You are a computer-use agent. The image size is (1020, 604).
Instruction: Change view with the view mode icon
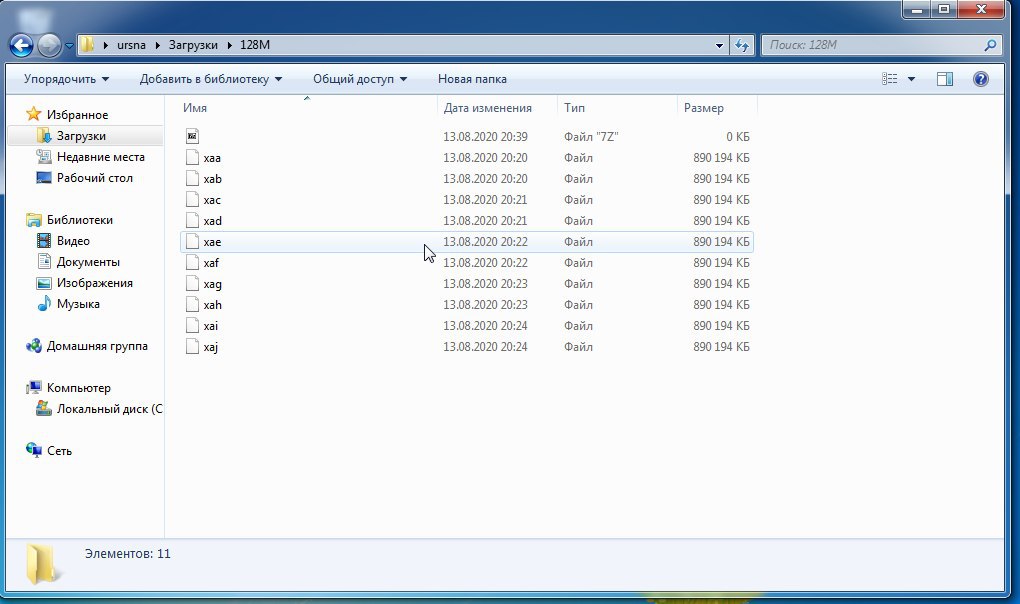(889, 79)
